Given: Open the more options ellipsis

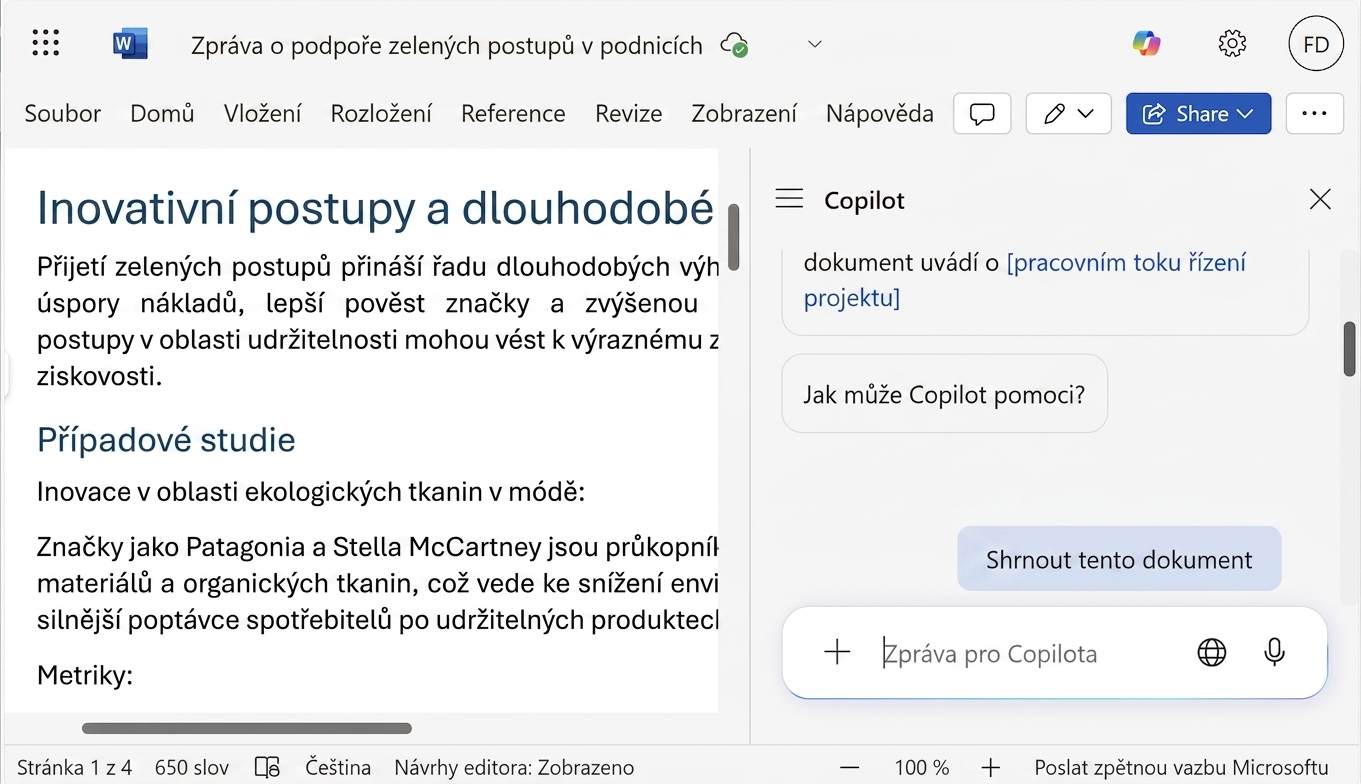Looking at the screenshot, I should pyautogui.click(x=1314, y=114).
